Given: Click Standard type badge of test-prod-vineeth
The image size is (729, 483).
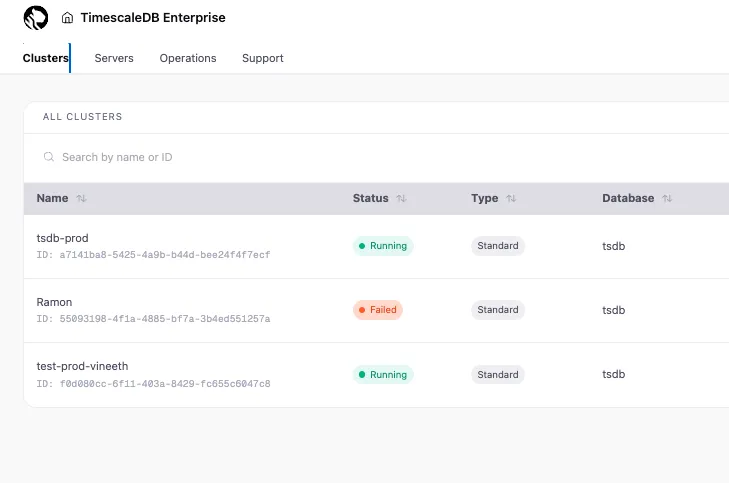Looking at the screenshot, I should pyautogui.click(x=498, y=375).
